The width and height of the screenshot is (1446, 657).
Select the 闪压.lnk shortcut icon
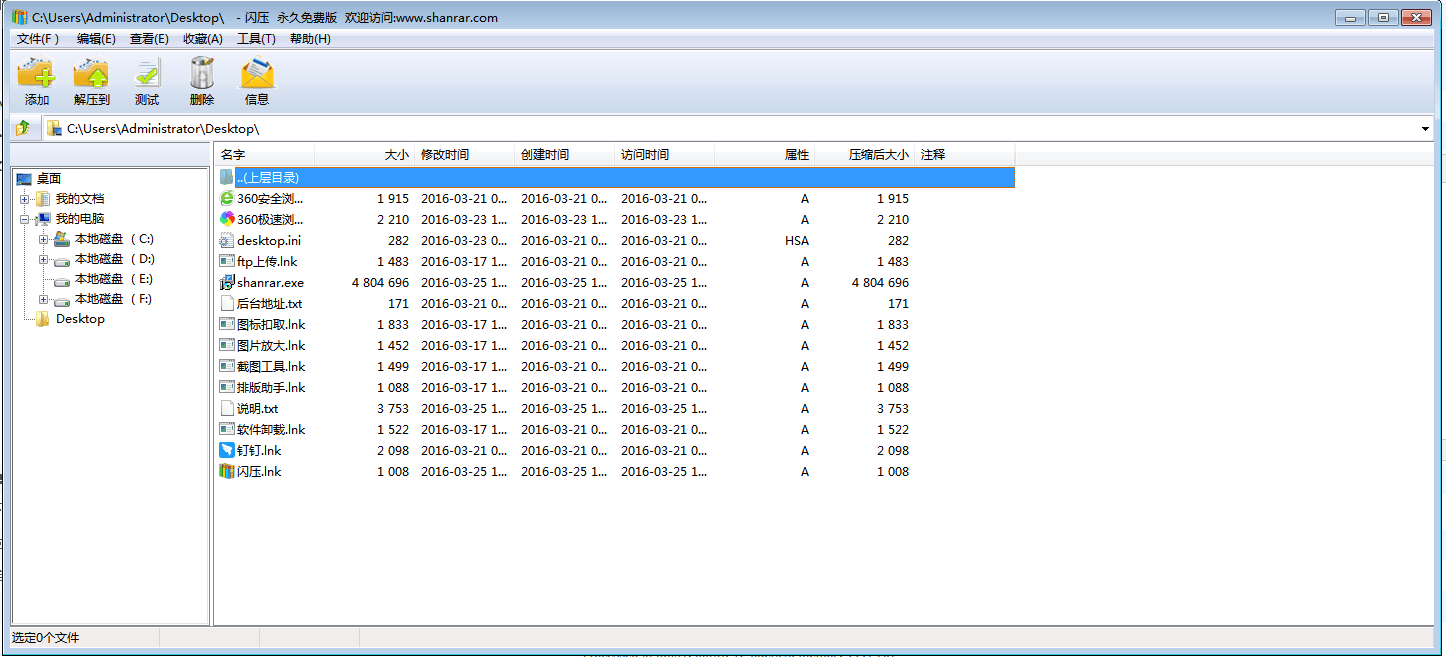point(226,472)
